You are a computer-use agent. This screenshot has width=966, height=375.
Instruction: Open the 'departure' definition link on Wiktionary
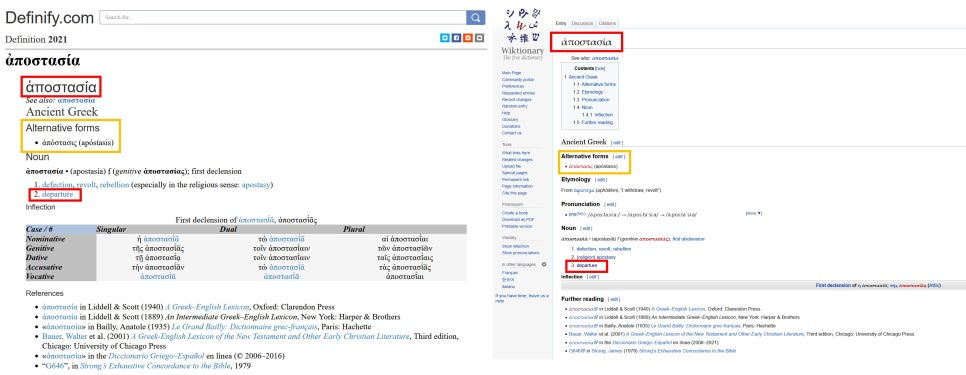click(587, 265)
